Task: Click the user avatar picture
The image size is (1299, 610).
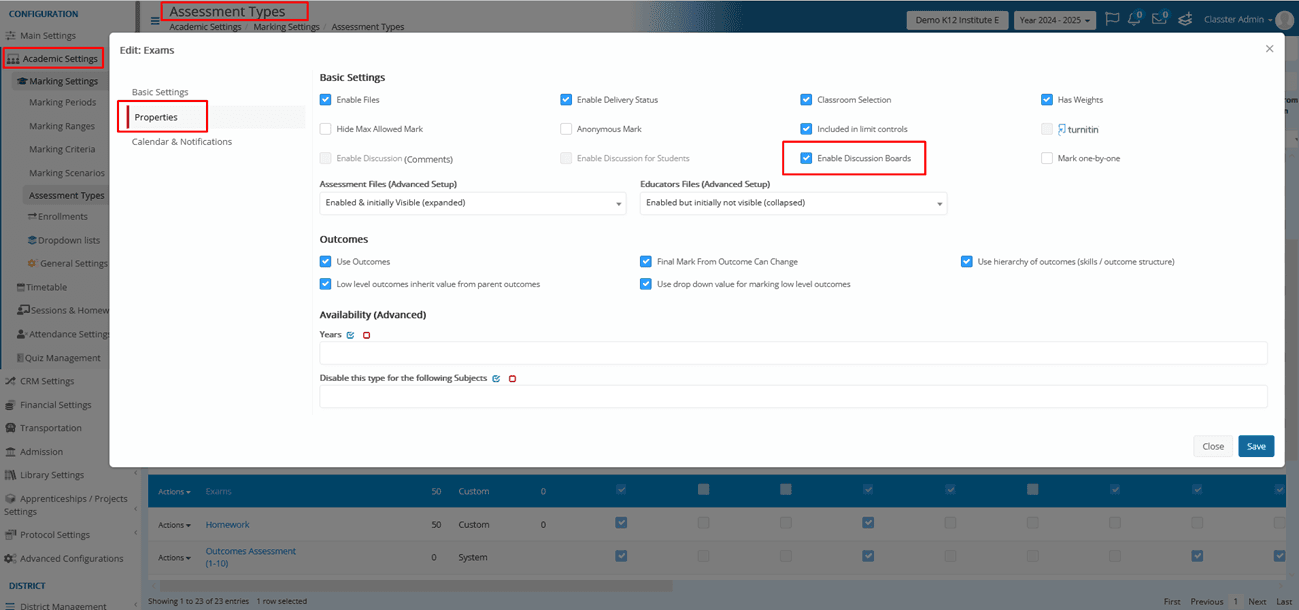Action: pyautogui.click(x=1286, y=20)
